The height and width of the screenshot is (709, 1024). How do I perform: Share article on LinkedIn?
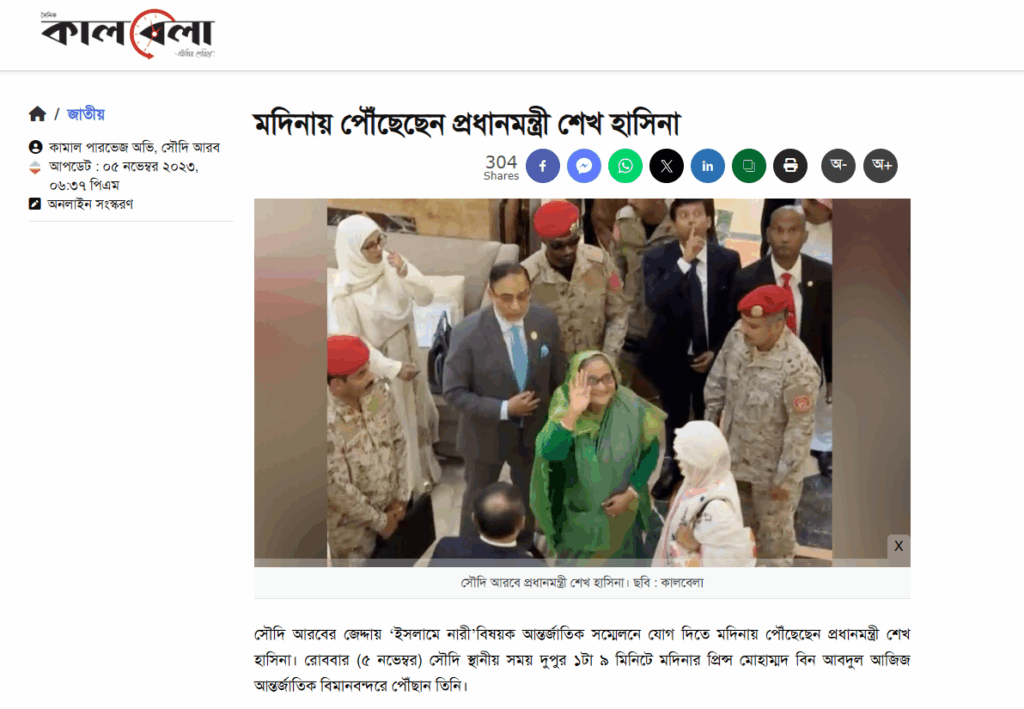[x=708, y=166]
